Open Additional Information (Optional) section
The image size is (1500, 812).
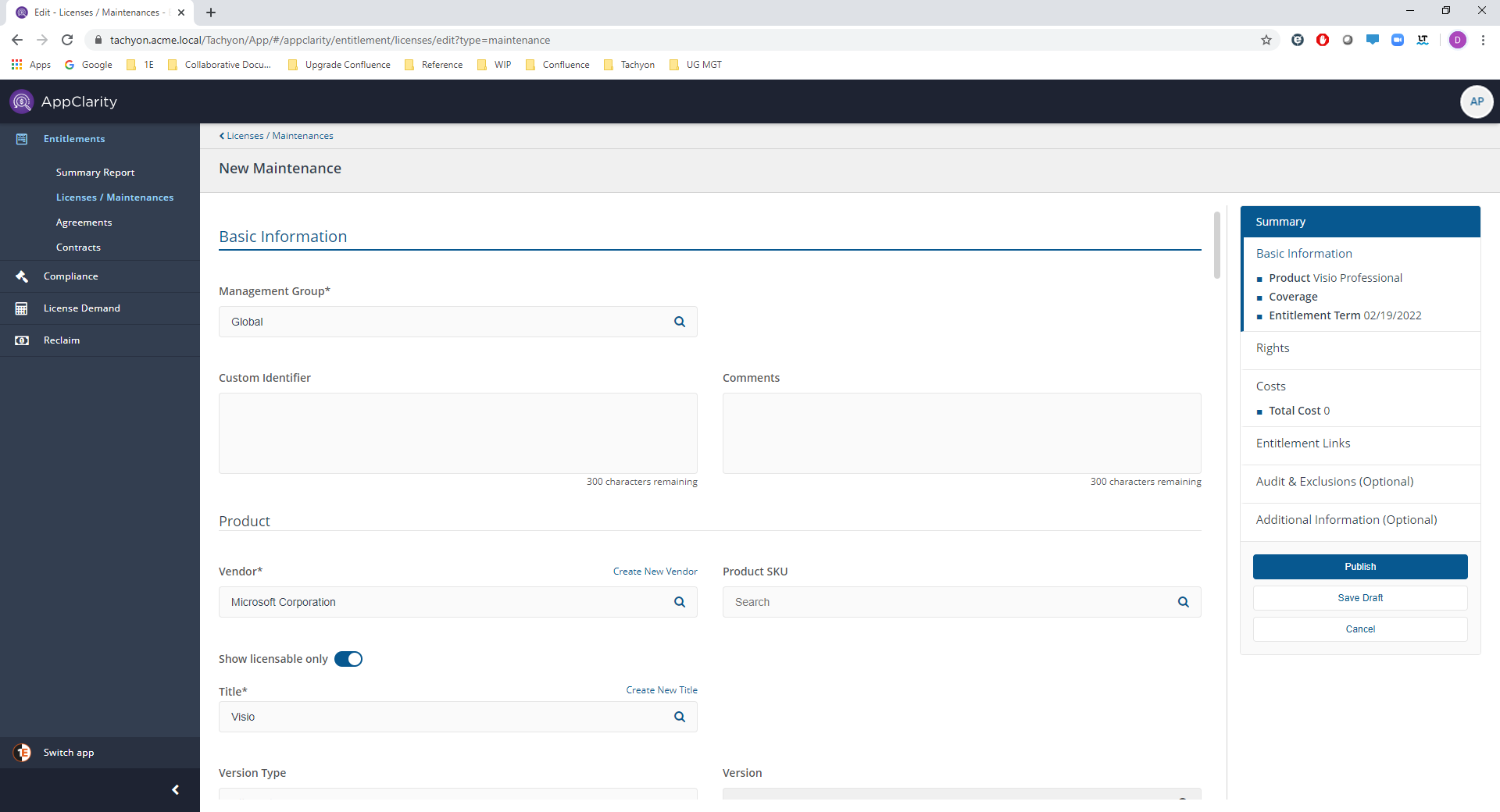tap(1346, 520)
